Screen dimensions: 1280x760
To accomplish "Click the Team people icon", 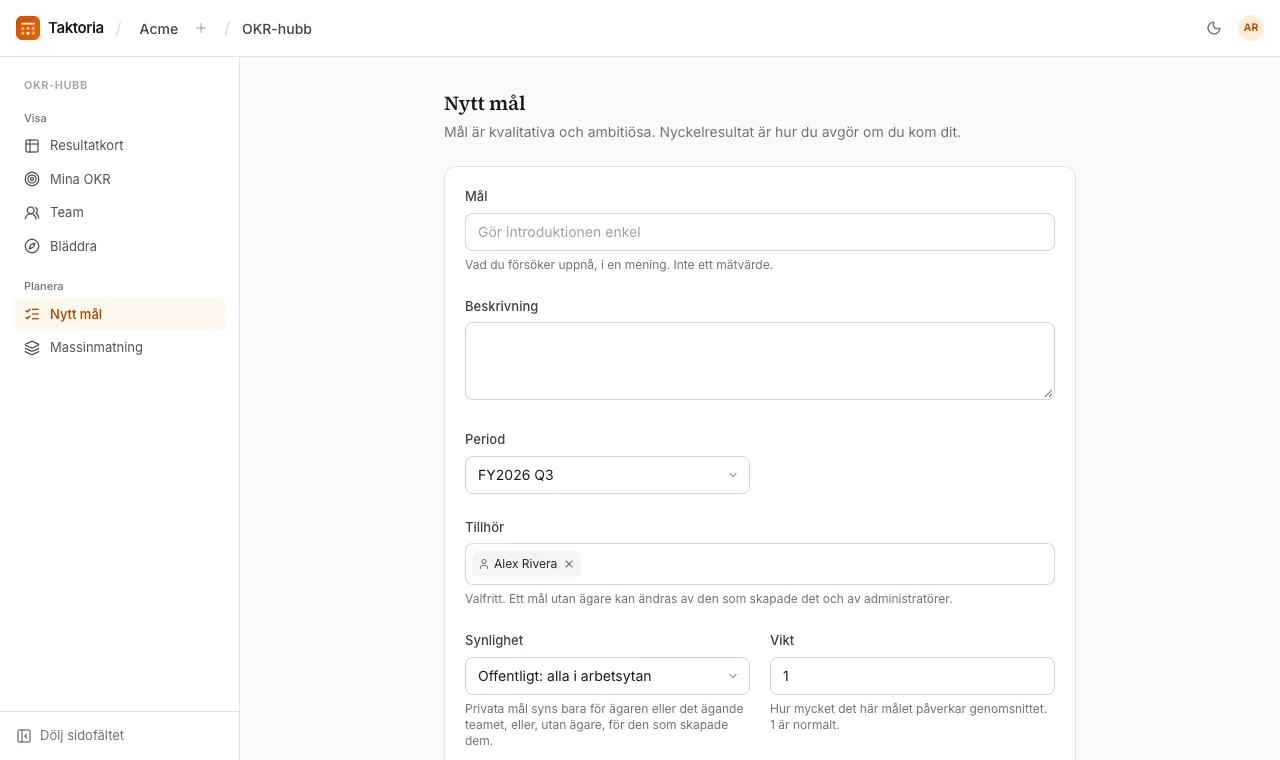I will point(32,213).
